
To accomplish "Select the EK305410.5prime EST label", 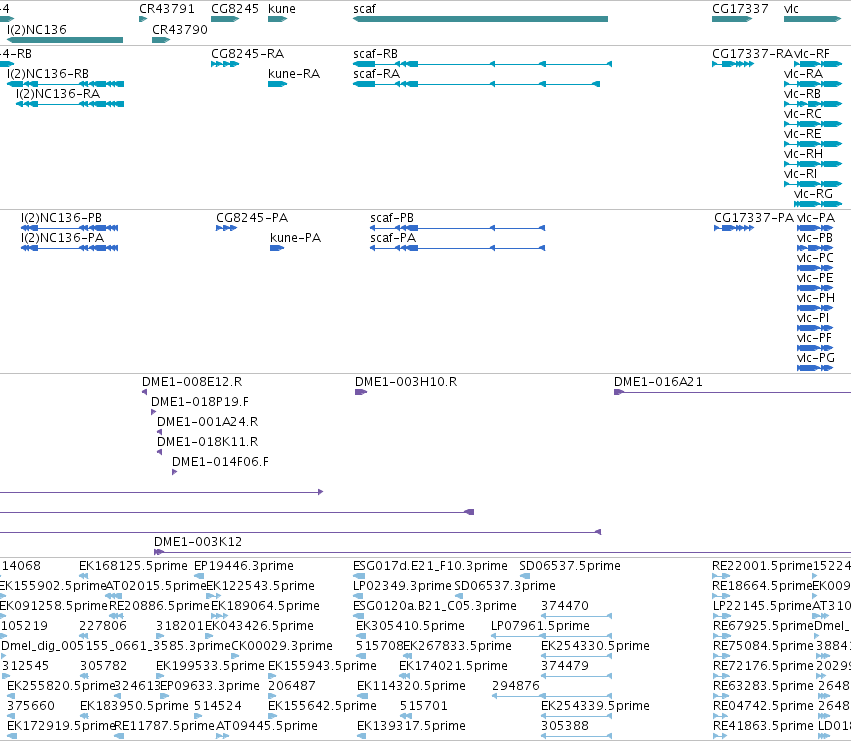I will (x=410, y=626).
